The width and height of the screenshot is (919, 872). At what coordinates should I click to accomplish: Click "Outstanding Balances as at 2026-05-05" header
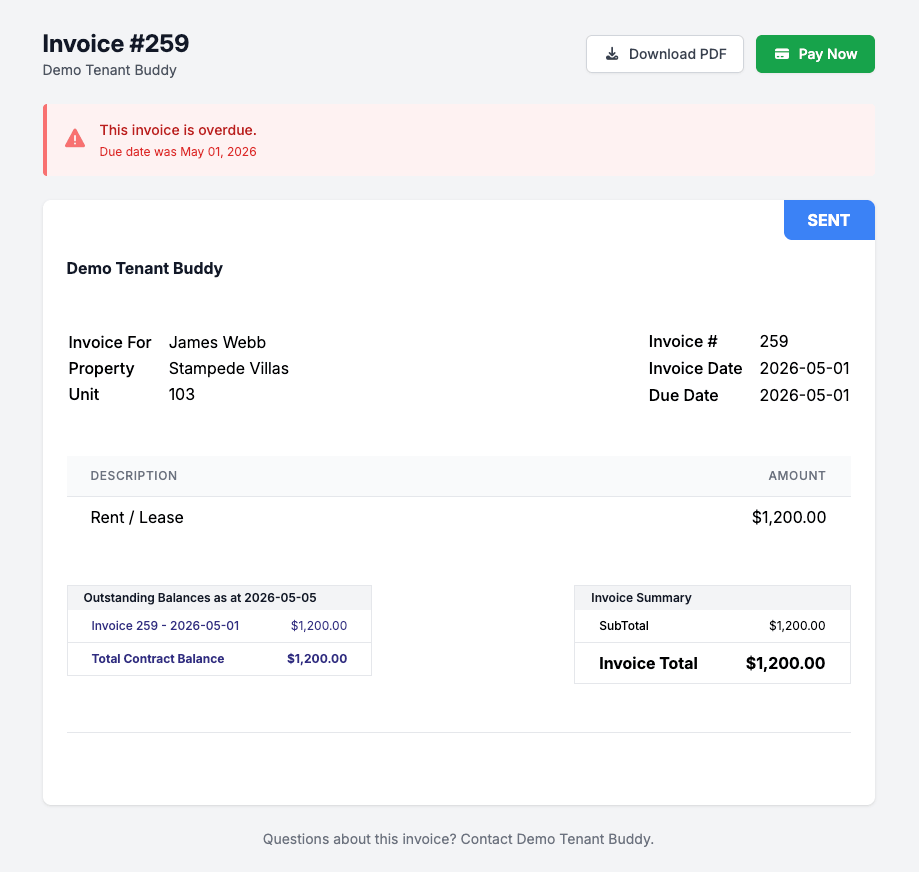point(200,598)
